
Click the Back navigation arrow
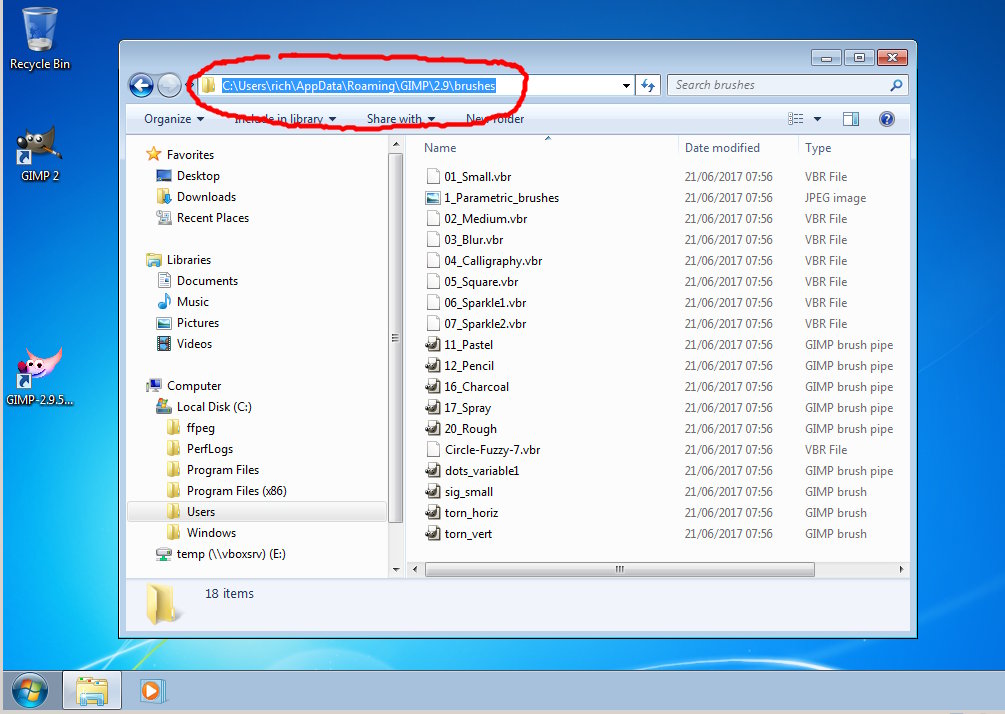[x=141, y=85]
